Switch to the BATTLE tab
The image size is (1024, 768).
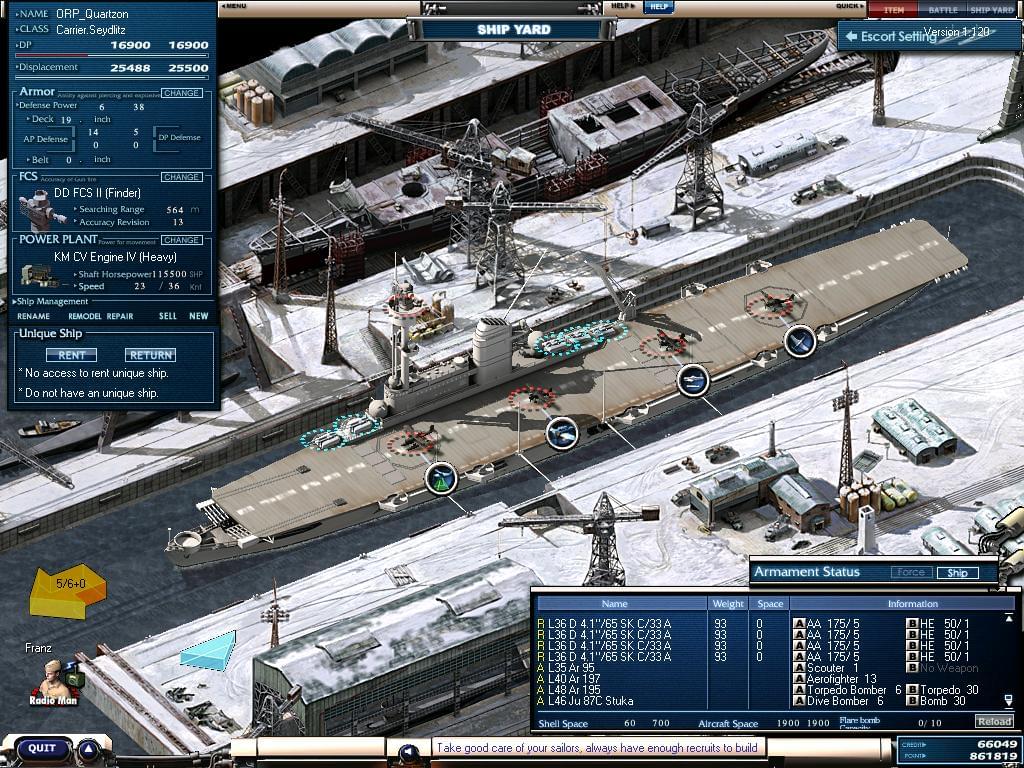tap(942, 9)
